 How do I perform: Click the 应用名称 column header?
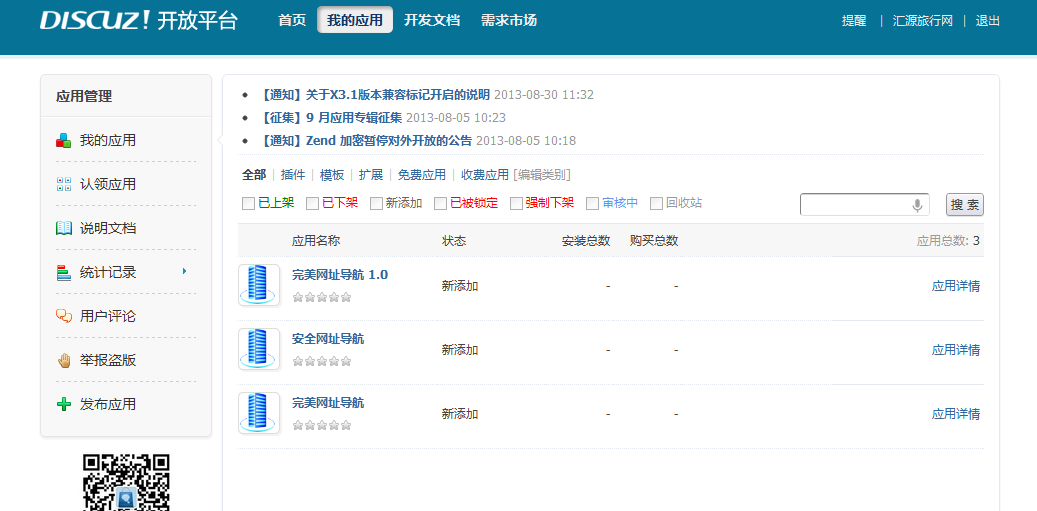click(316, 241)
